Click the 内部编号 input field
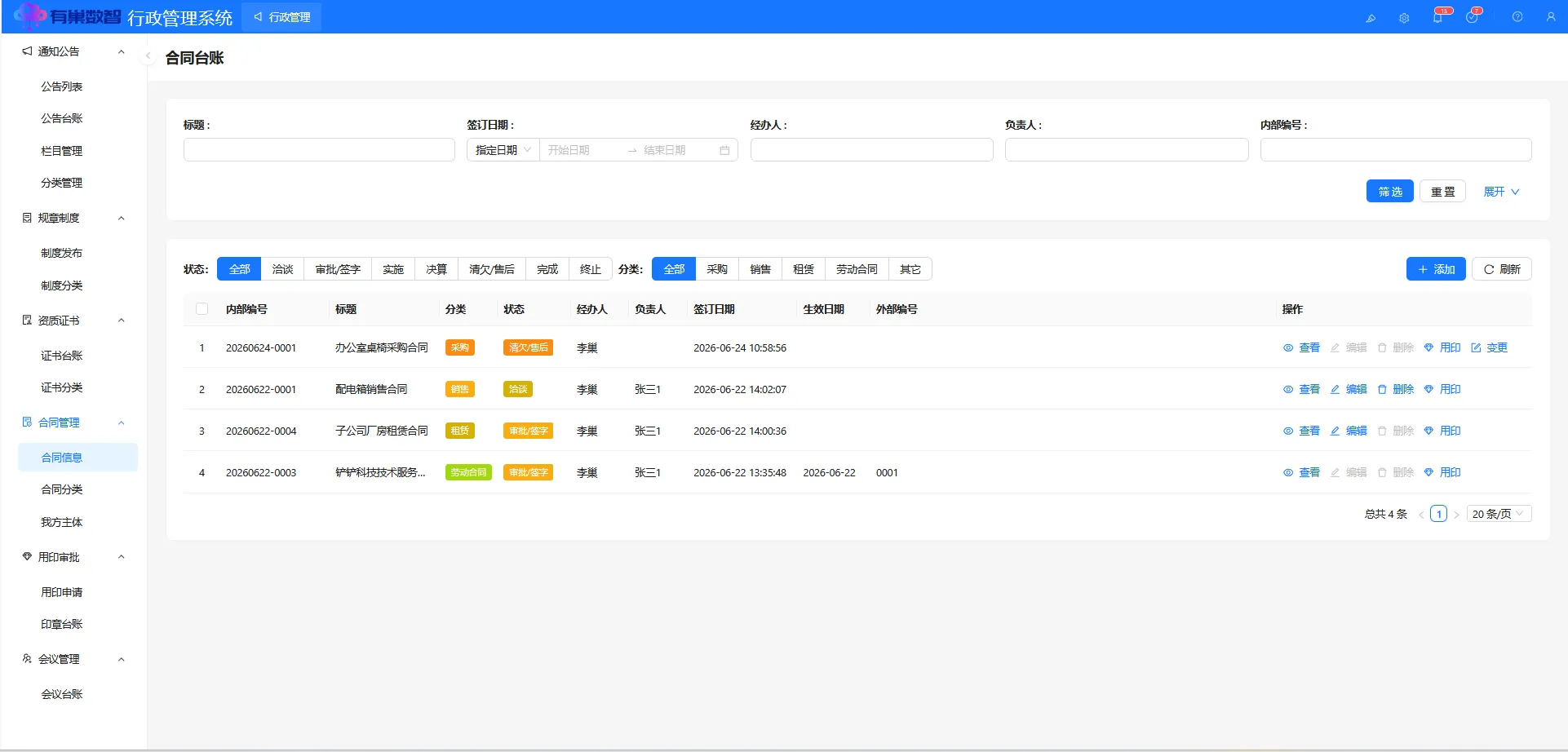This screenshot has width=1568, height=752. [x=1396, y=150]
